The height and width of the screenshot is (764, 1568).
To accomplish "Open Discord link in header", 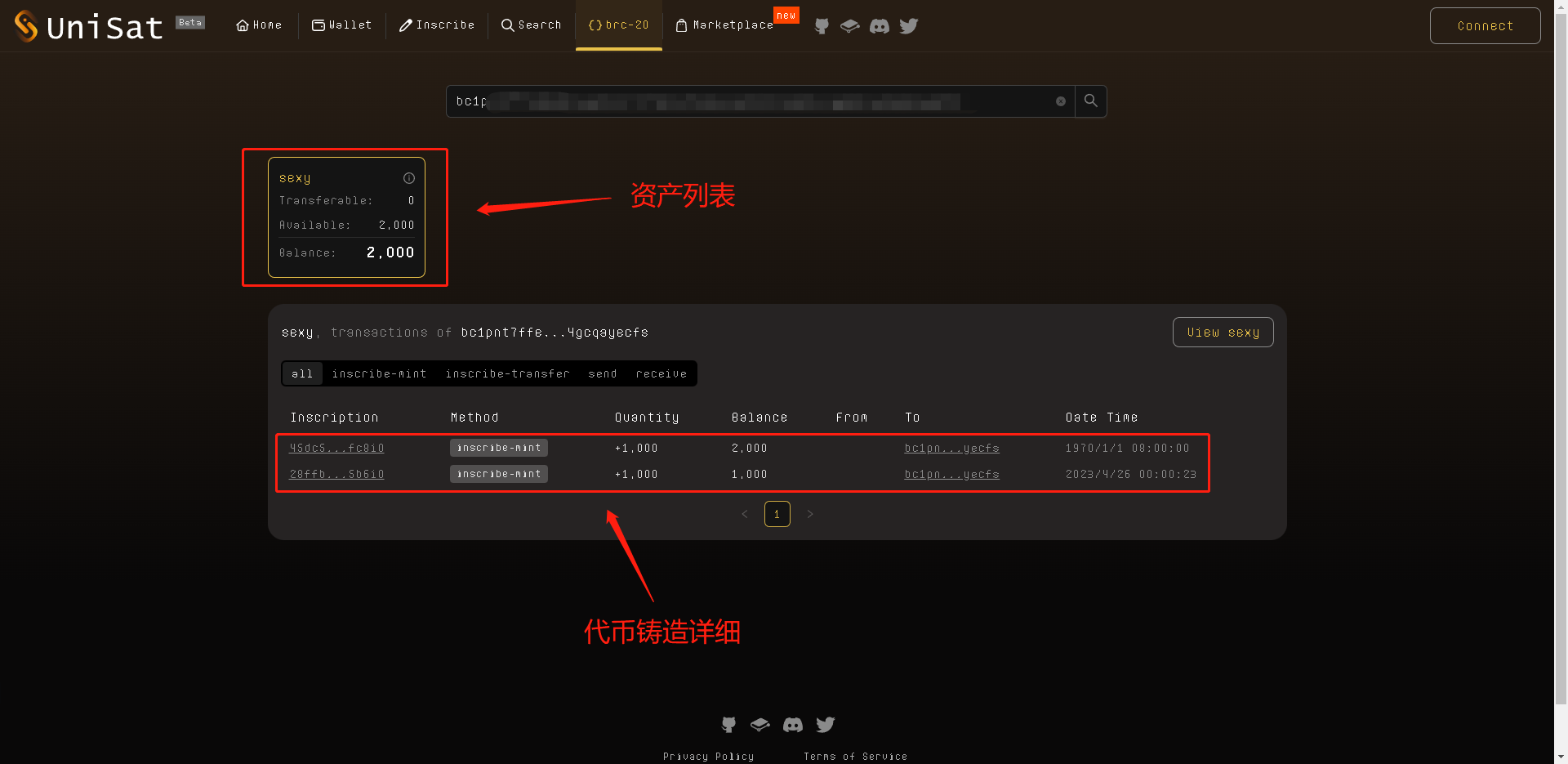I will [x=880, y=26].
